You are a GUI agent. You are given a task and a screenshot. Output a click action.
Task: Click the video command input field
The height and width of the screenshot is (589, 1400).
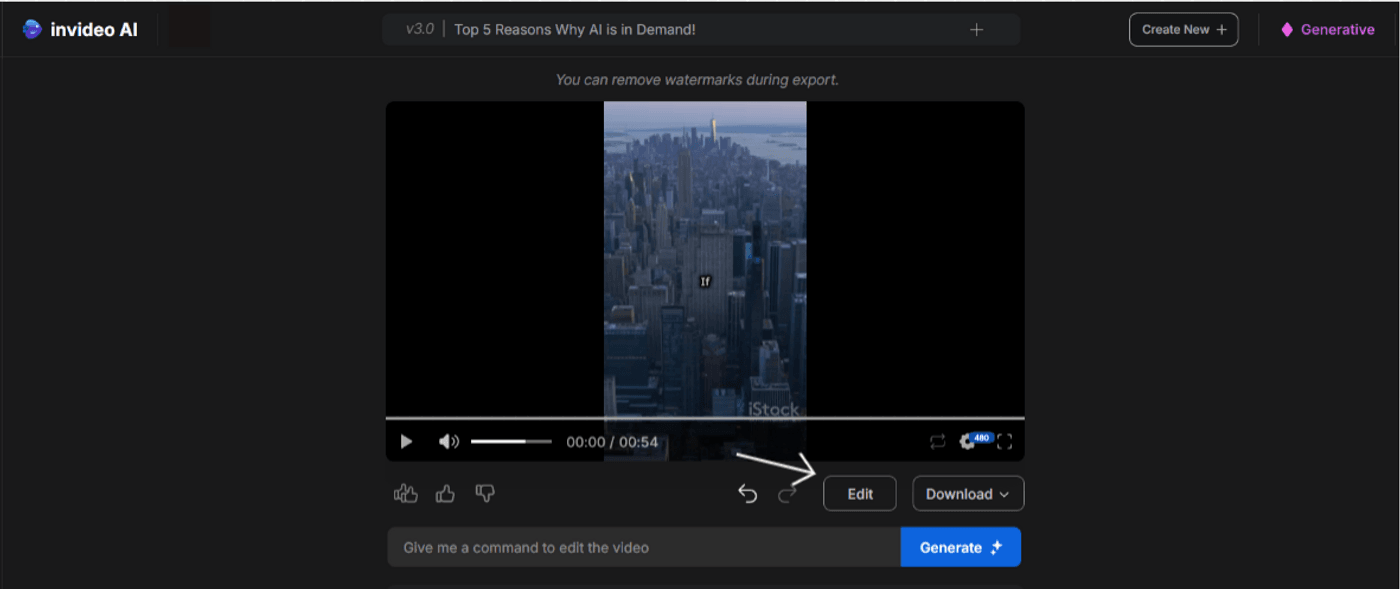640,547
